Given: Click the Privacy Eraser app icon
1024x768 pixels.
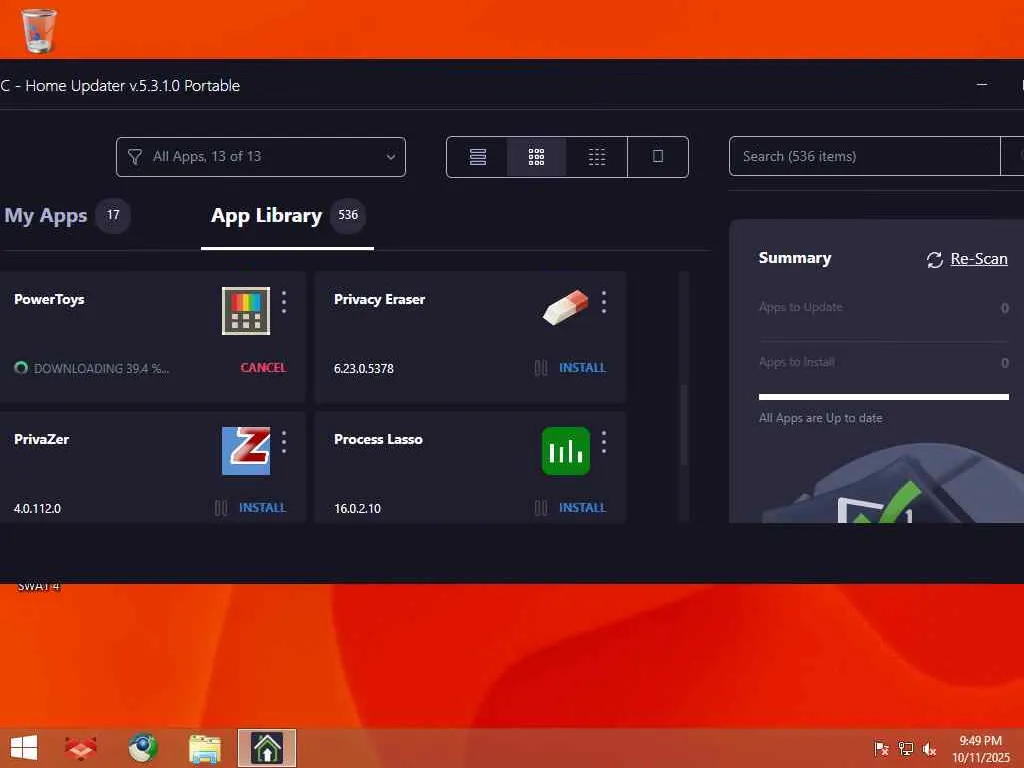Looking at the screenshot, I should [x=566, y=307].
